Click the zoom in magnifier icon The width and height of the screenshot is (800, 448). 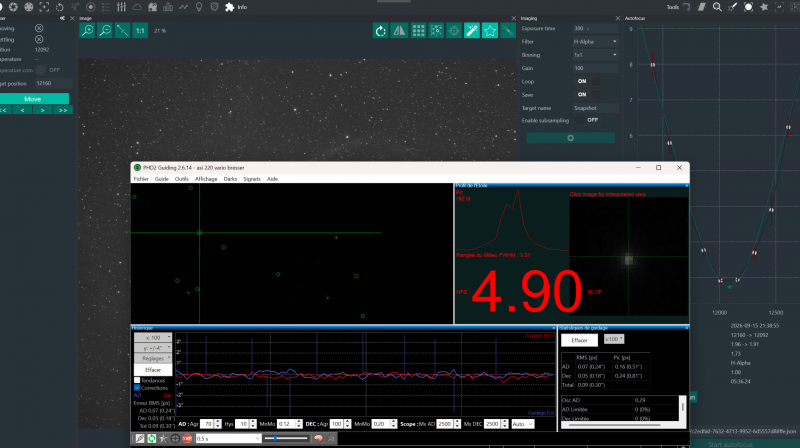[x=87, y=31]
